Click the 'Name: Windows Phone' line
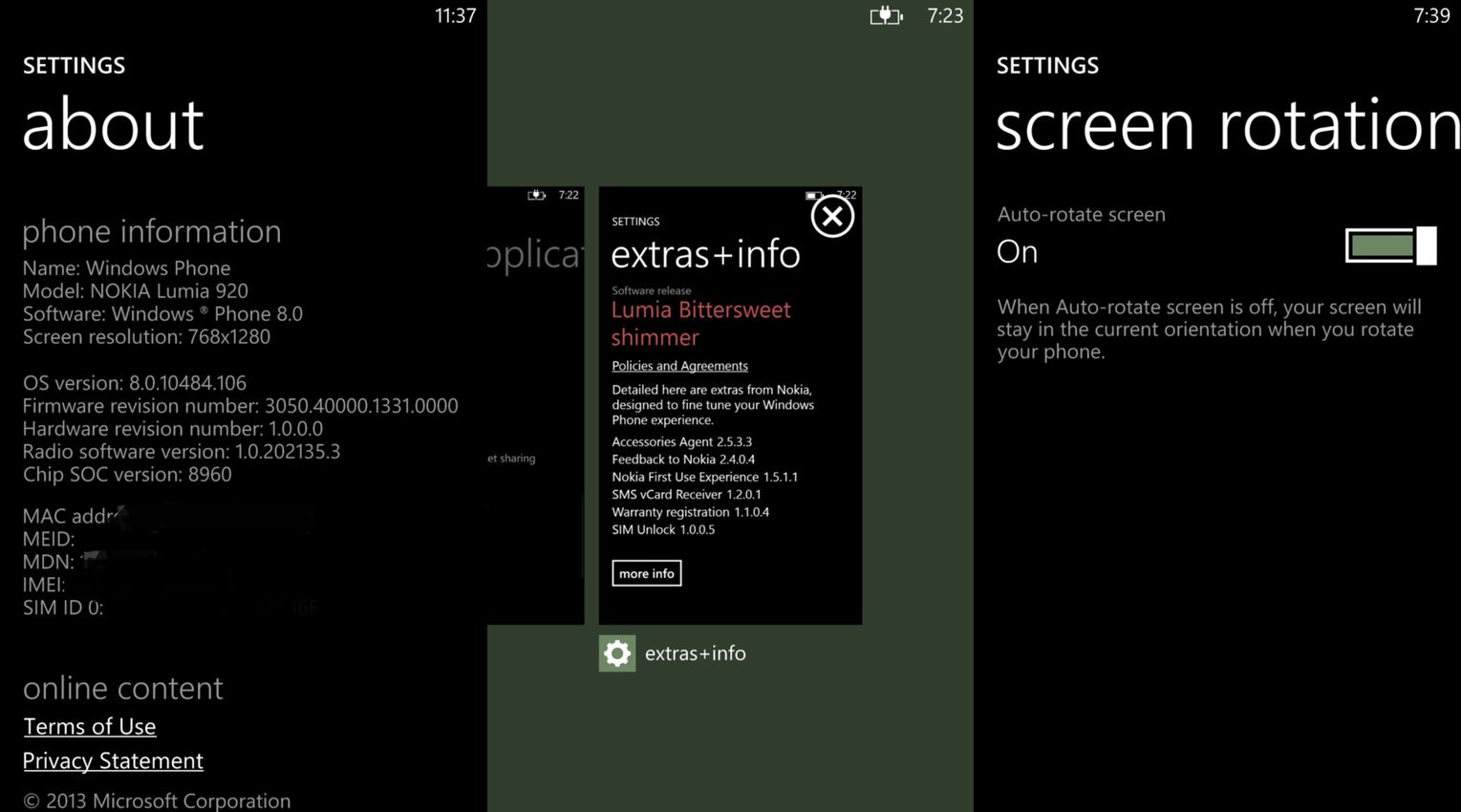 (126, 268)
